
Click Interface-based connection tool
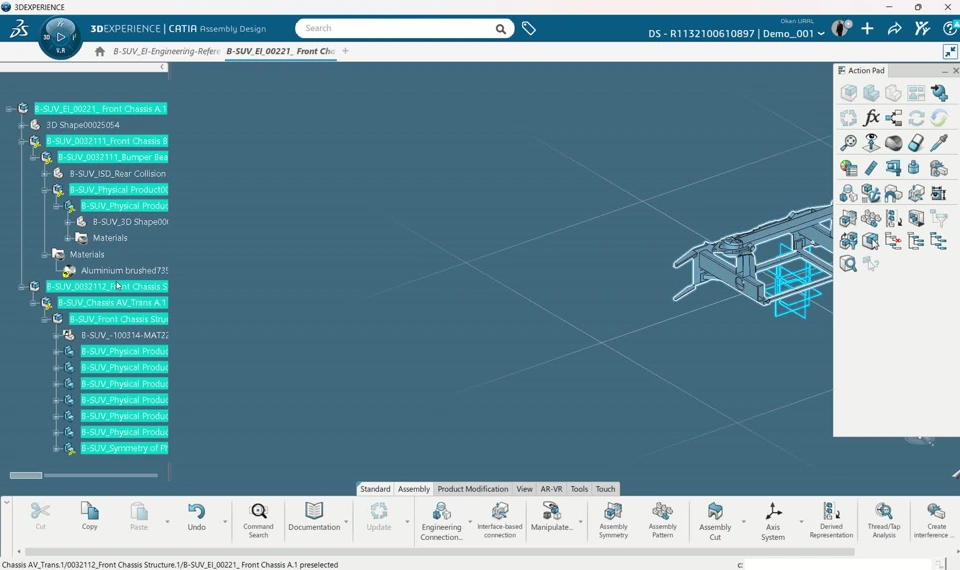tap(500, 520)
